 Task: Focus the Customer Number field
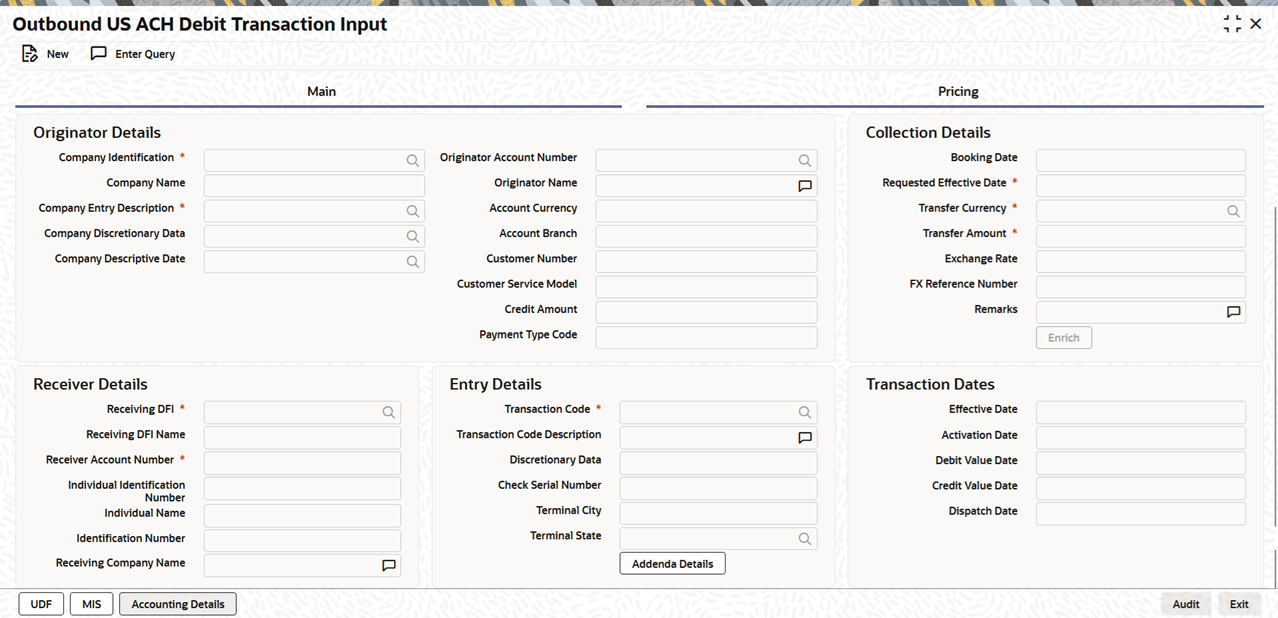coord(706,261)
